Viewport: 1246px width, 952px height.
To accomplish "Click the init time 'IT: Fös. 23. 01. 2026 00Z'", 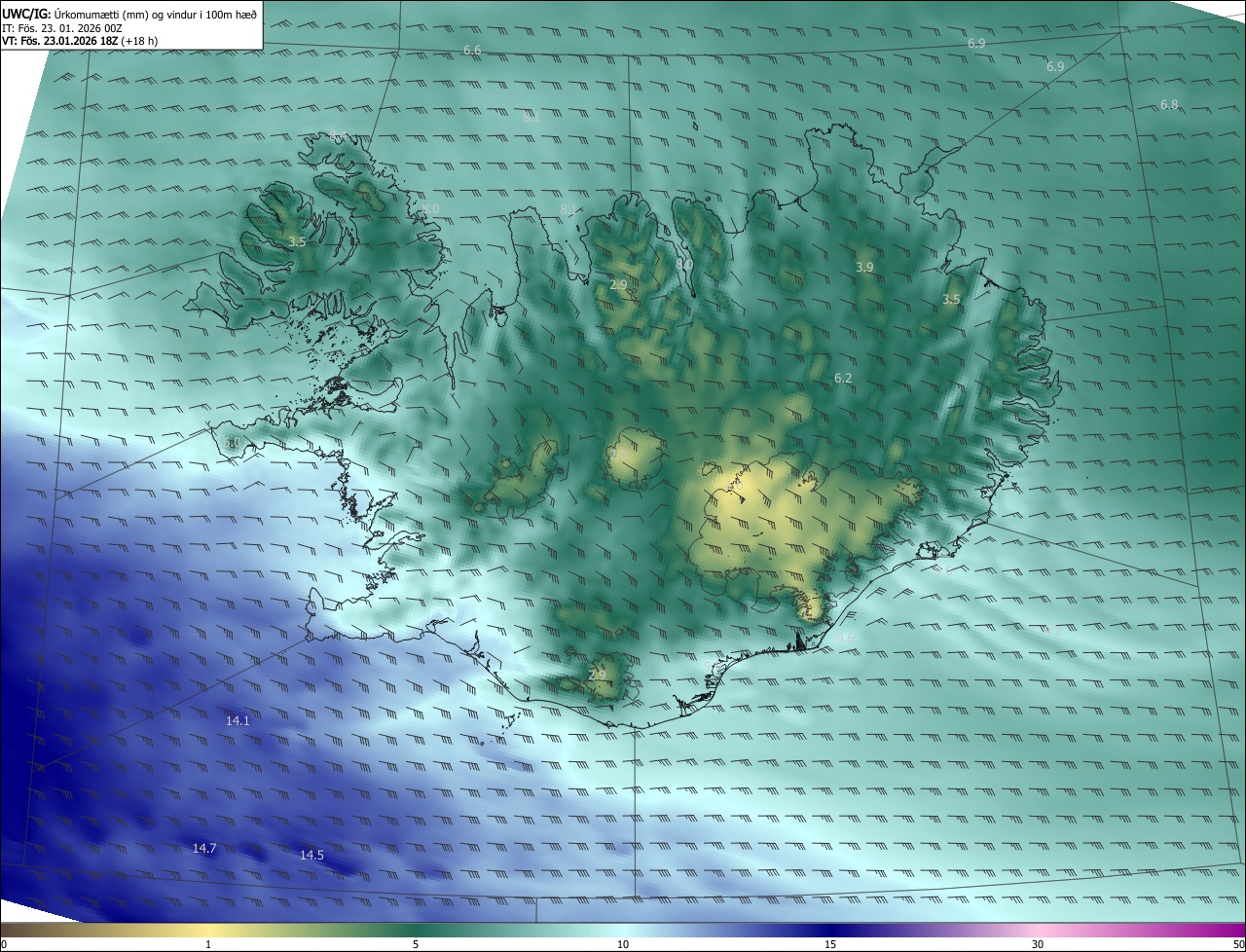I will pos(61,28).
